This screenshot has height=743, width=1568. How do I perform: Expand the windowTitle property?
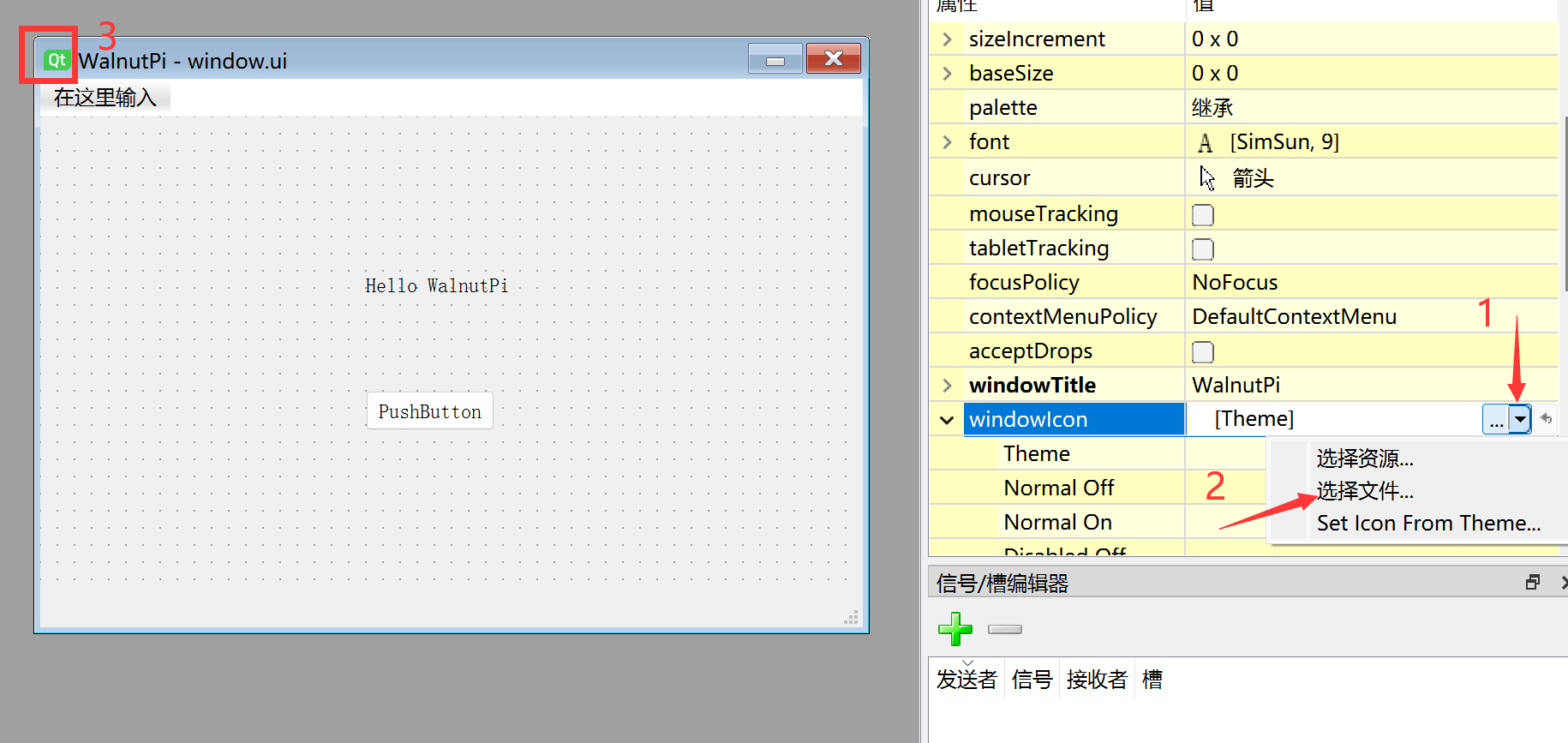(x=947, y=386)
